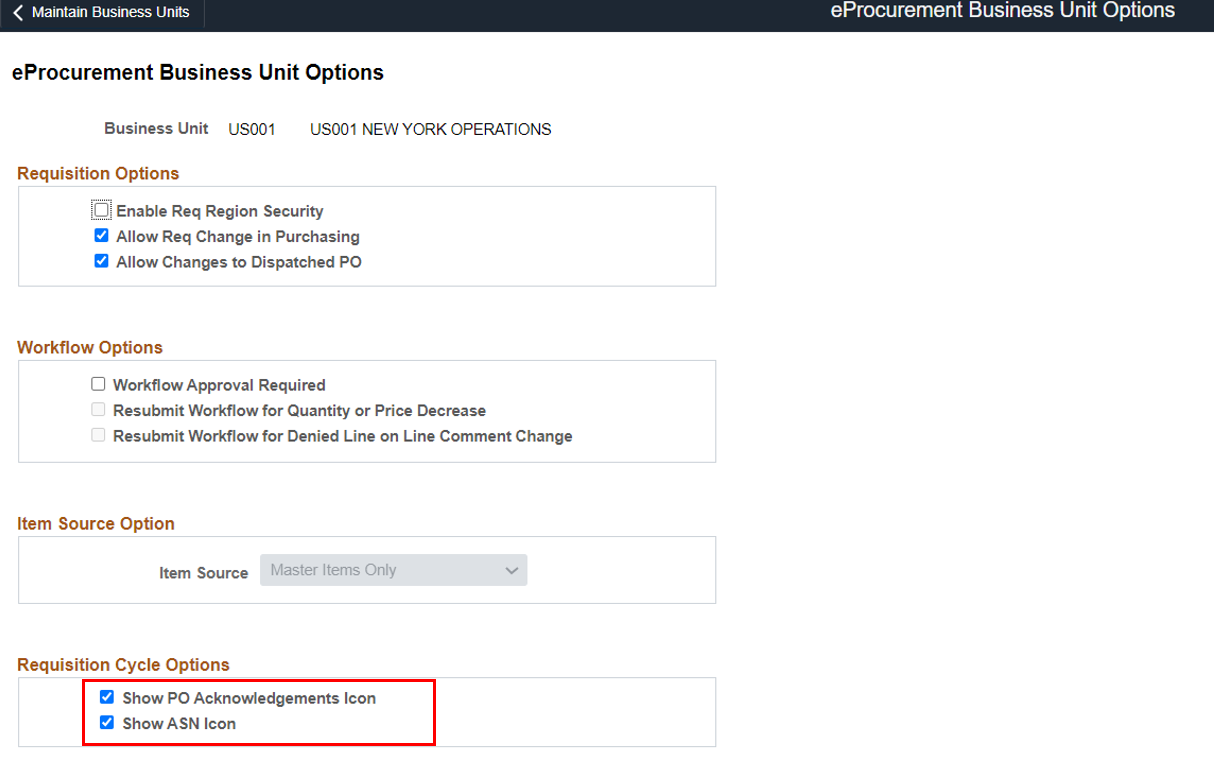Enable Req Region Security checkbox
Viewport: 1214px width, 760px height.
pos(101,211)
